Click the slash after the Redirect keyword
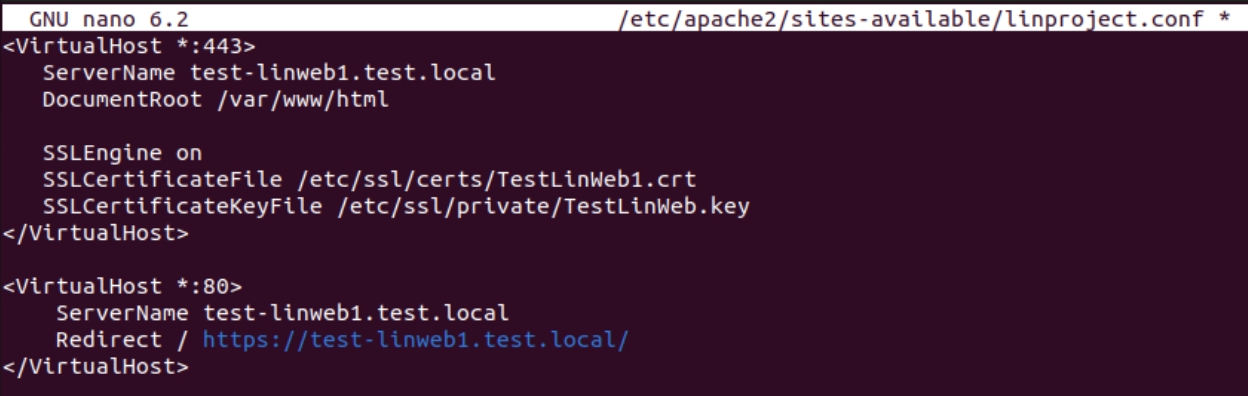The height and width of the screenshot is (396, 1248). point(182,340)
